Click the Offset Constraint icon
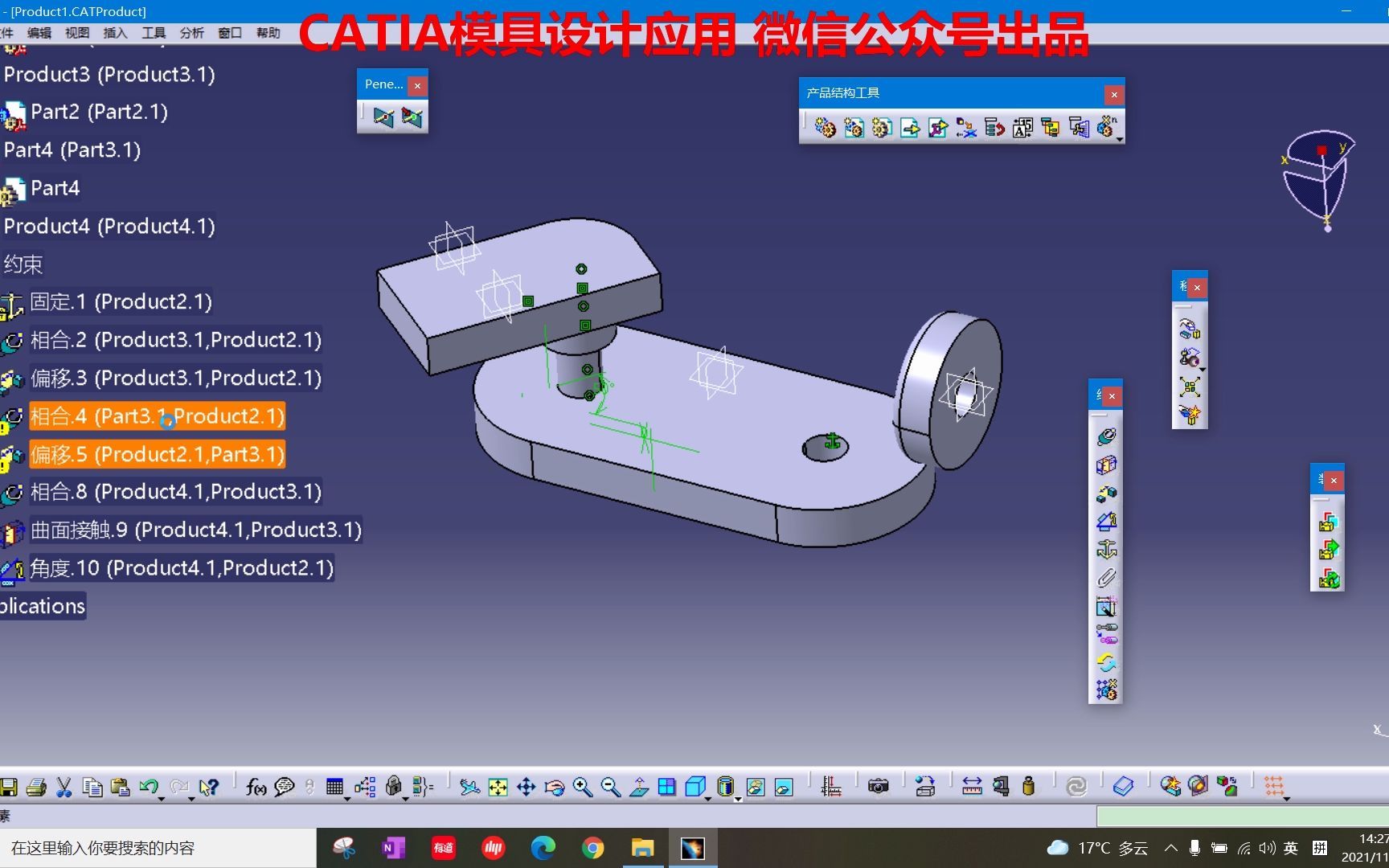1389x868 pixels. point(1106,493)
